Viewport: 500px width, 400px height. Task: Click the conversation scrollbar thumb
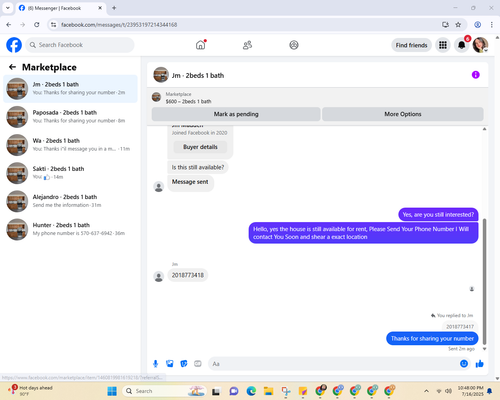(x=484, y=282)
